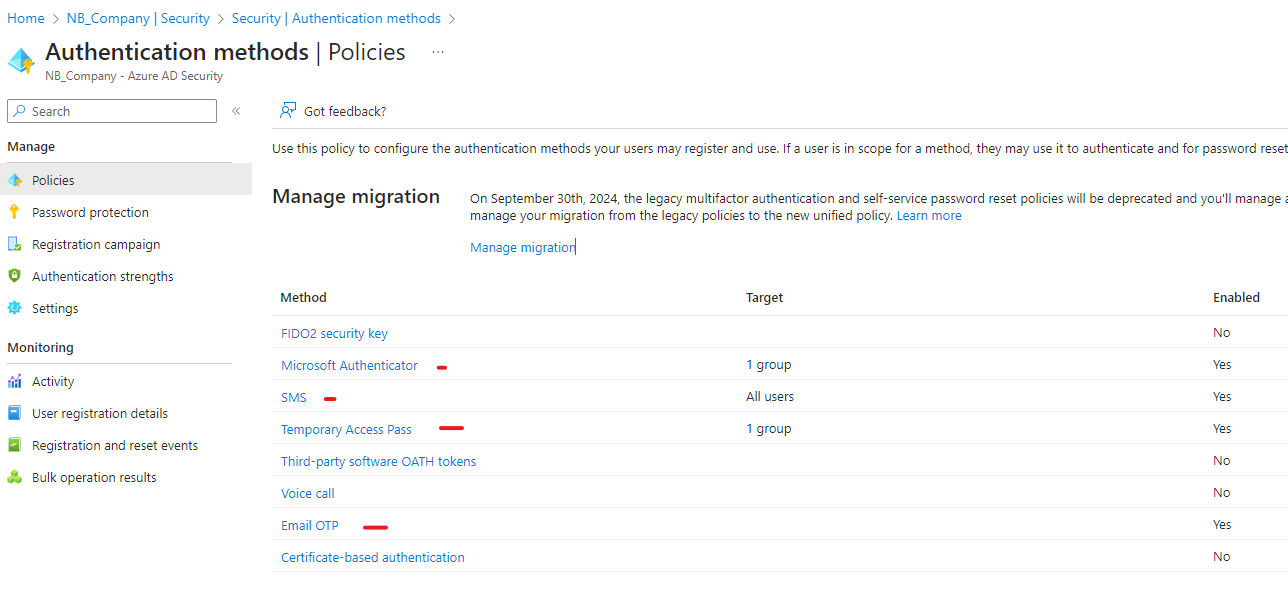Click the Bulk operation results icon
This screenshot has height=602, width=1288.
(x=14, y=476)
